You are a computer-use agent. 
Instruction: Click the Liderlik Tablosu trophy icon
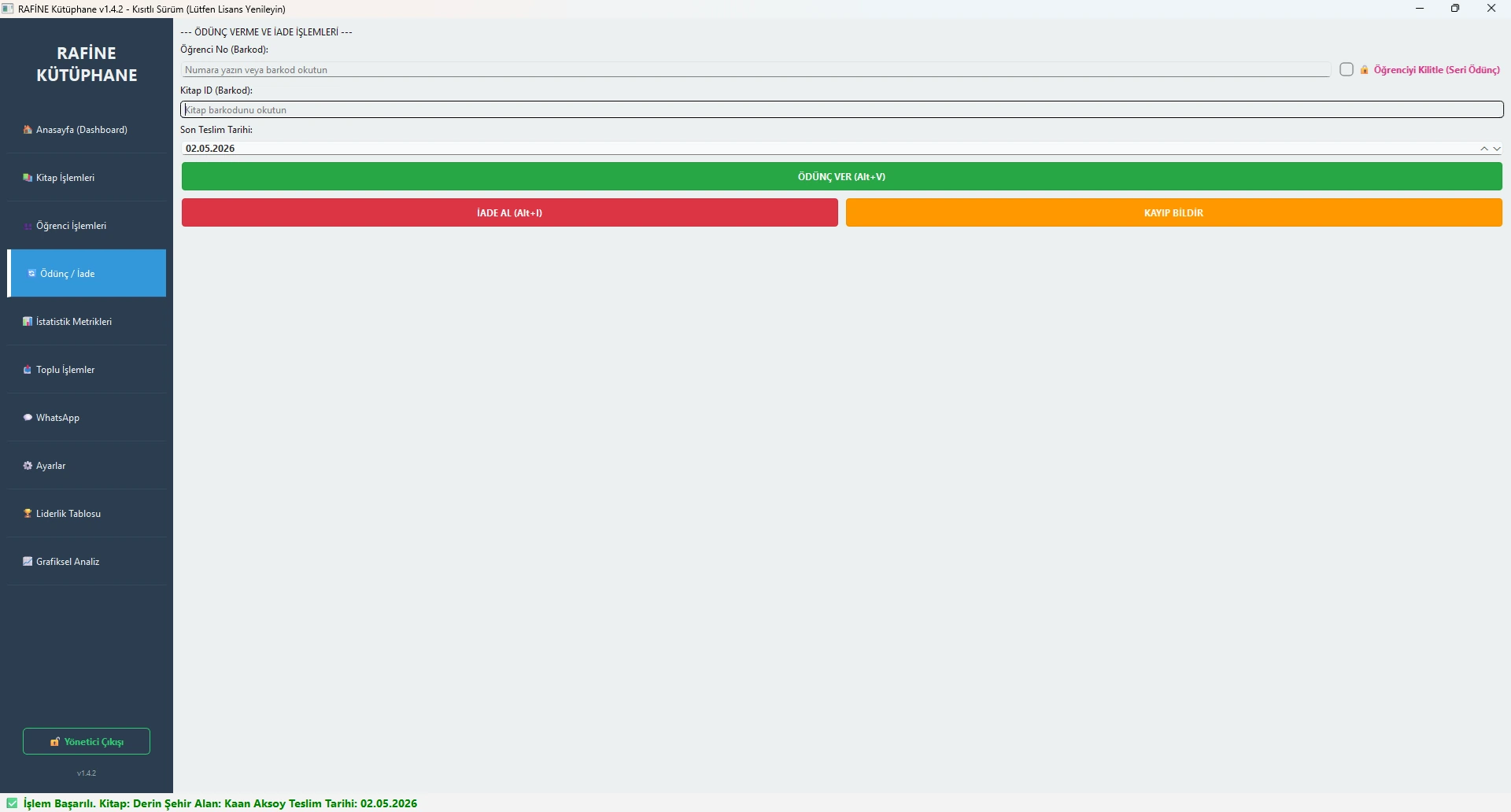pyautogui.click(x=28, y=514)
